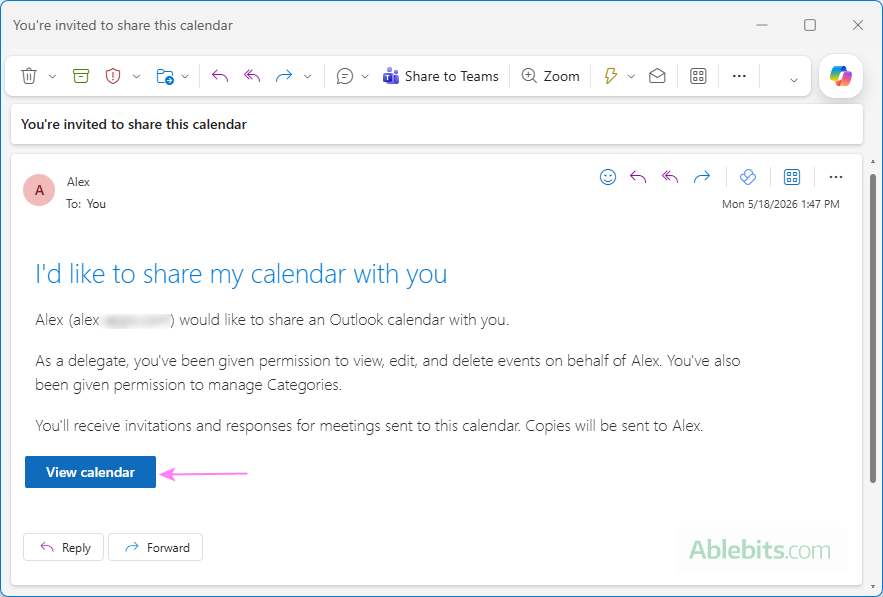Click the Reply button at message bottom
The image size is (883, 597).
[64, 547]
